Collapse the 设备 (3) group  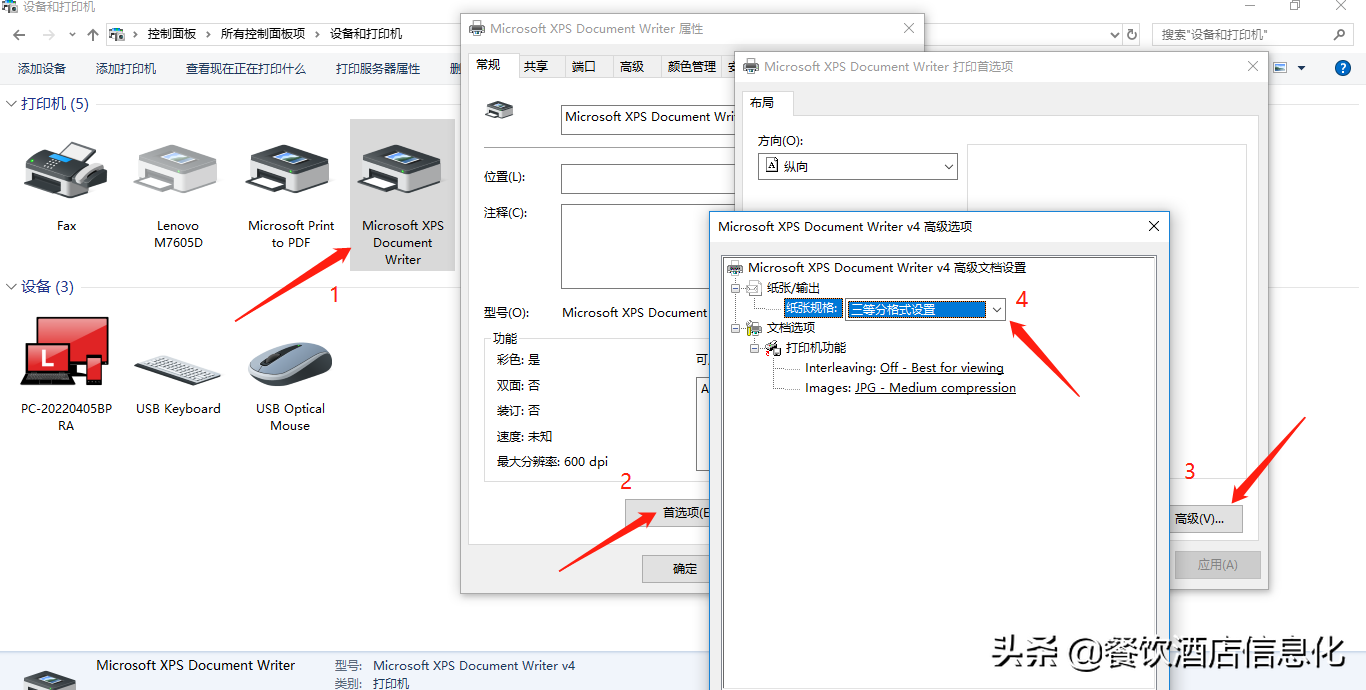click(12, 287)
